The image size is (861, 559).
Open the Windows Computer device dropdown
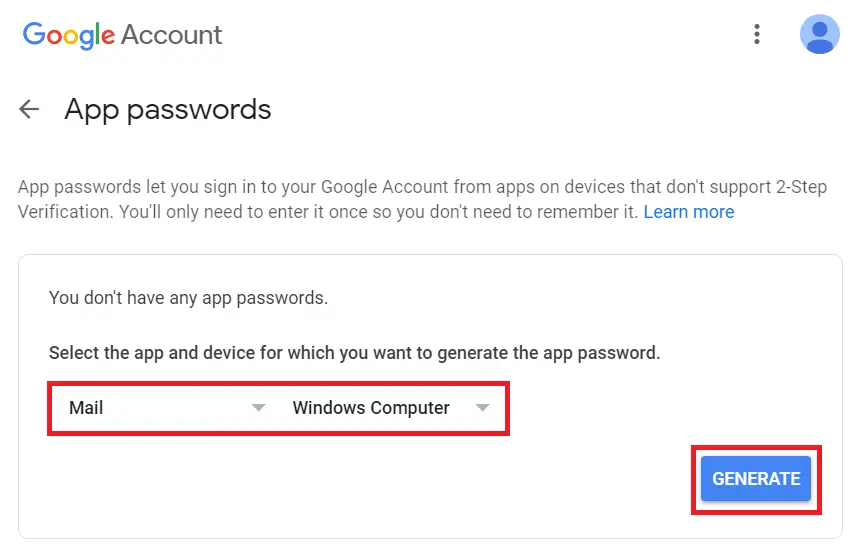[x=391, y=407]
